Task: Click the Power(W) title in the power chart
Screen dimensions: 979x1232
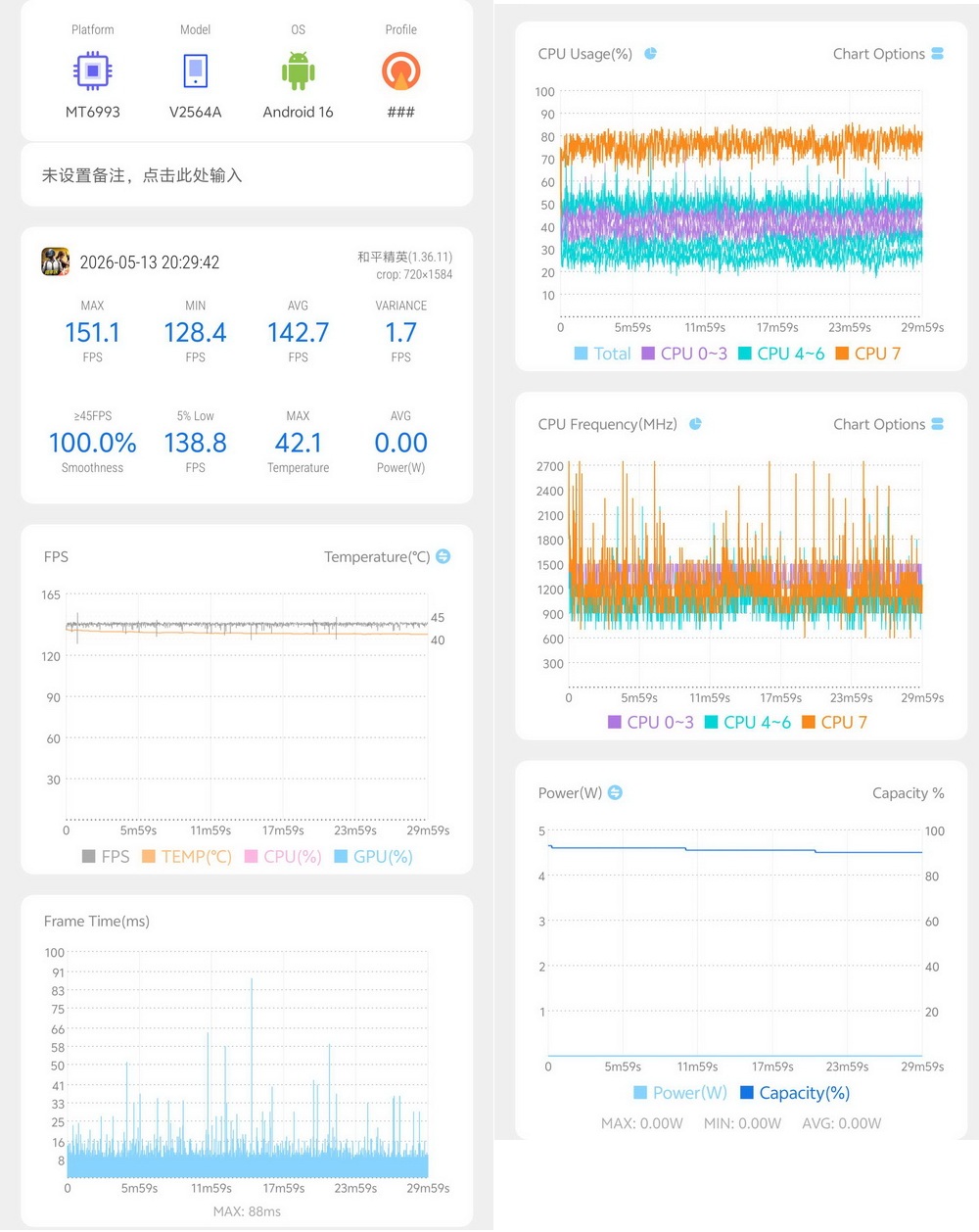Action: tap(570, 792)
